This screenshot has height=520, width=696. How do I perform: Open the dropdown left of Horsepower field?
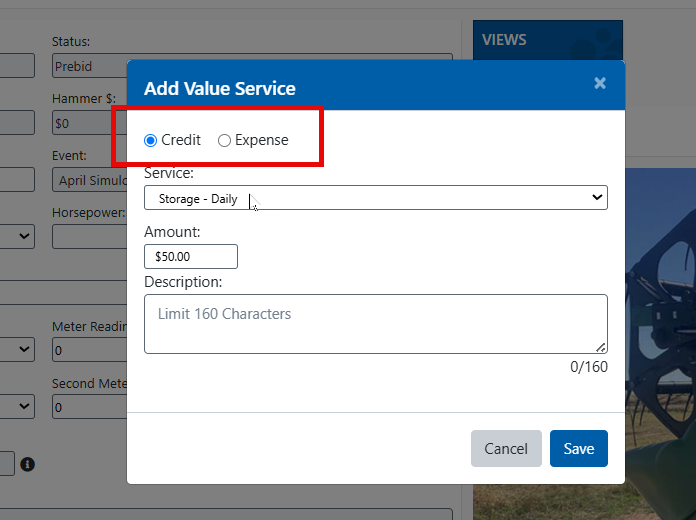pos(17,236)
